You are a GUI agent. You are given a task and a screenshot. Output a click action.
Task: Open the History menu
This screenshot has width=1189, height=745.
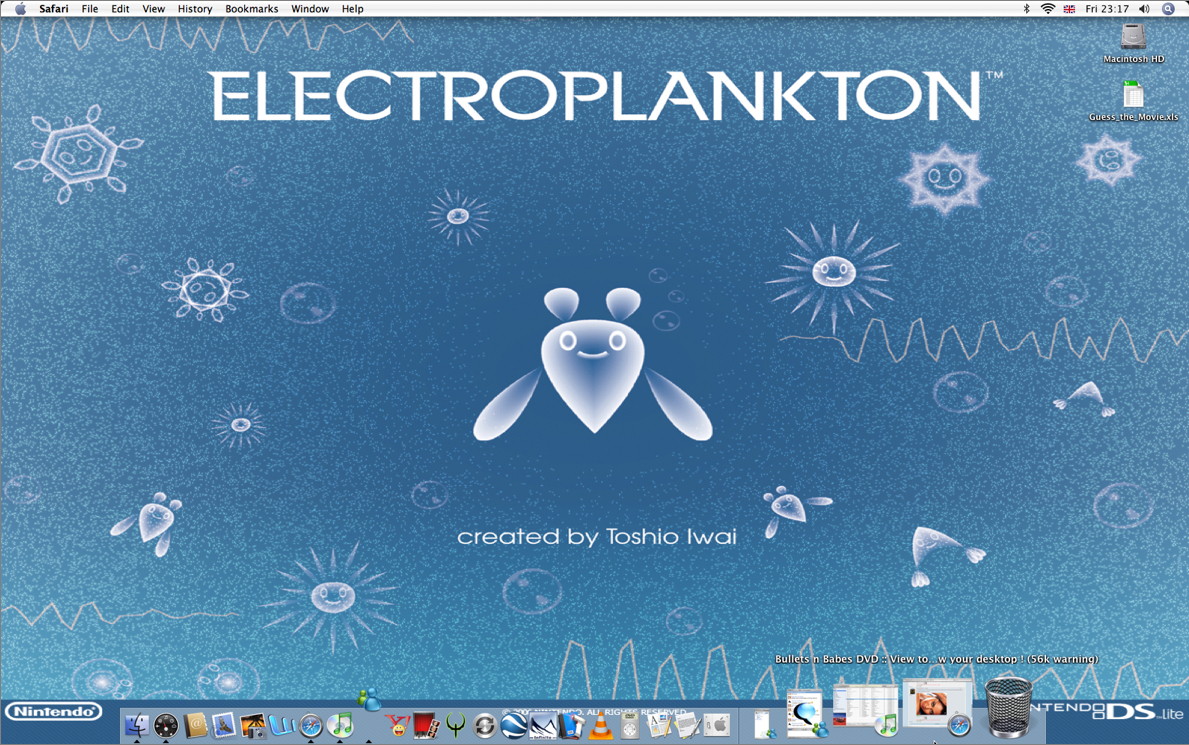click(x=195, y=9)
